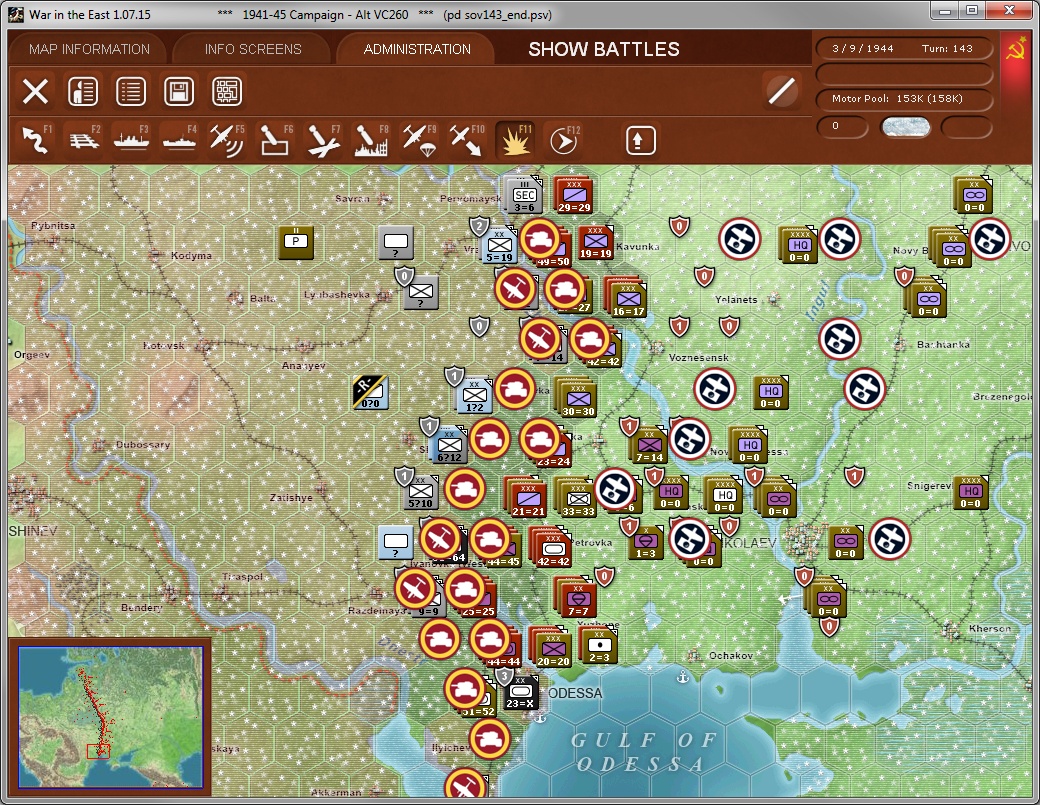The image size is (1040, 805).
Task: Select the SEC 3=6 security unit counter
Action: 524,196
